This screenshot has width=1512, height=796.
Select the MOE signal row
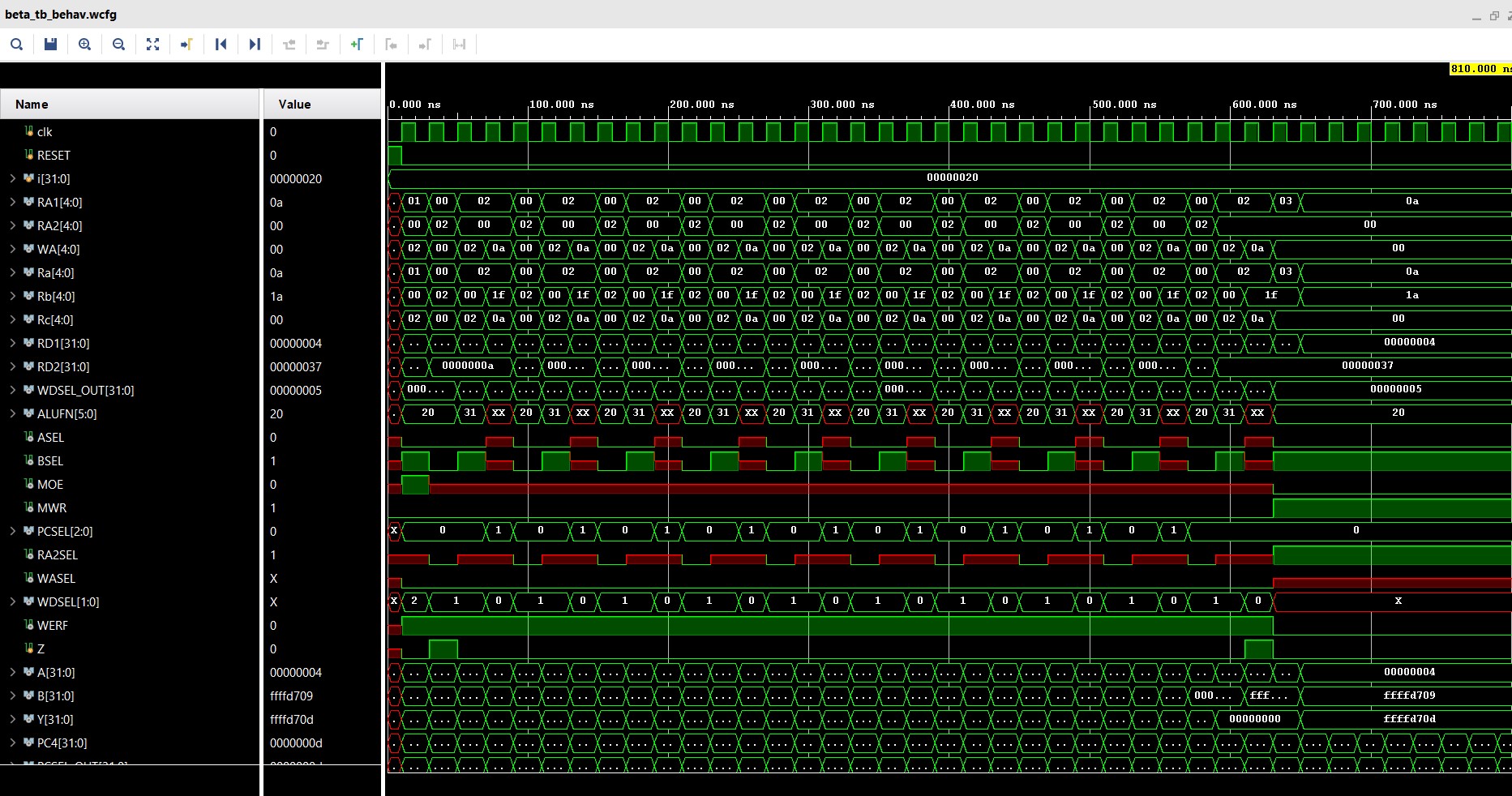click(130, 484)
